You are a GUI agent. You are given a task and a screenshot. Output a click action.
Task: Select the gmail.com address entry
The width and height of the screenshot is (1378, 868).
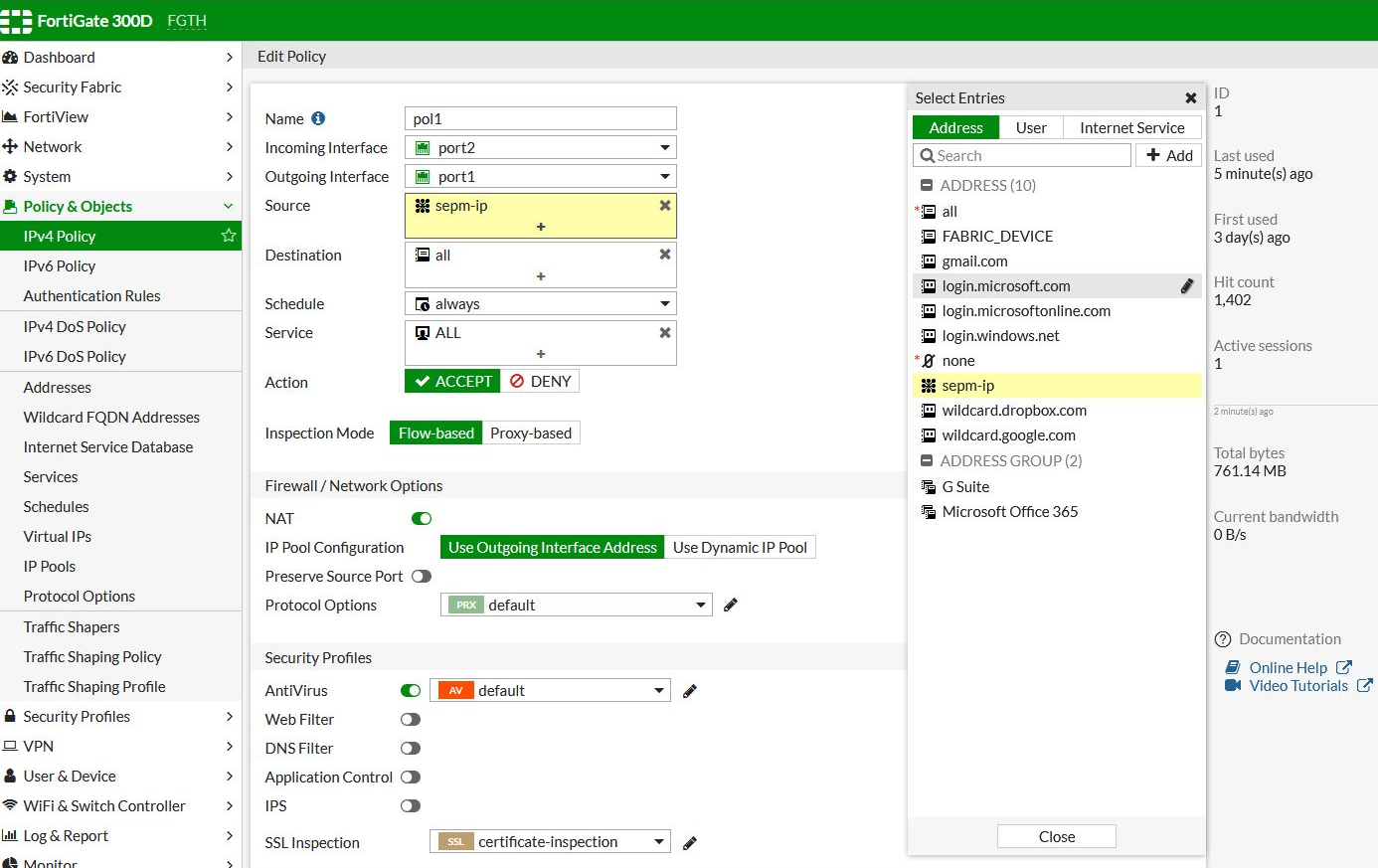click(1057, 261)
